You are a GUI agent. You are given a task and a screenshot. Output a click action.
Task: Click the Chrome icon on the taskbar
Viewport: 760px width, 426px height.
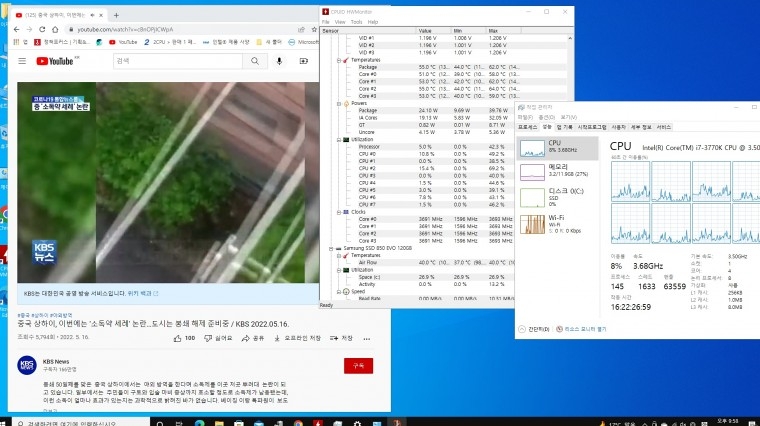tap(298, 423)
